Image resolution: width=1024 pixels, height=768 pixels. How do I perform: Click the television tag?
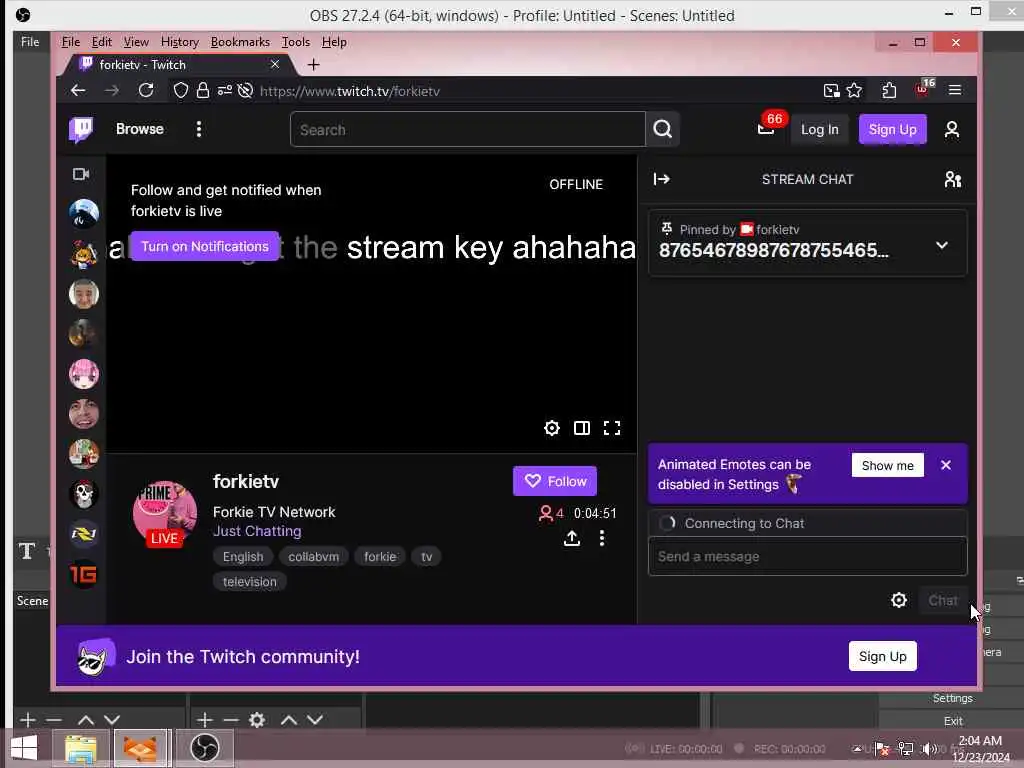[x=249, y=581]
